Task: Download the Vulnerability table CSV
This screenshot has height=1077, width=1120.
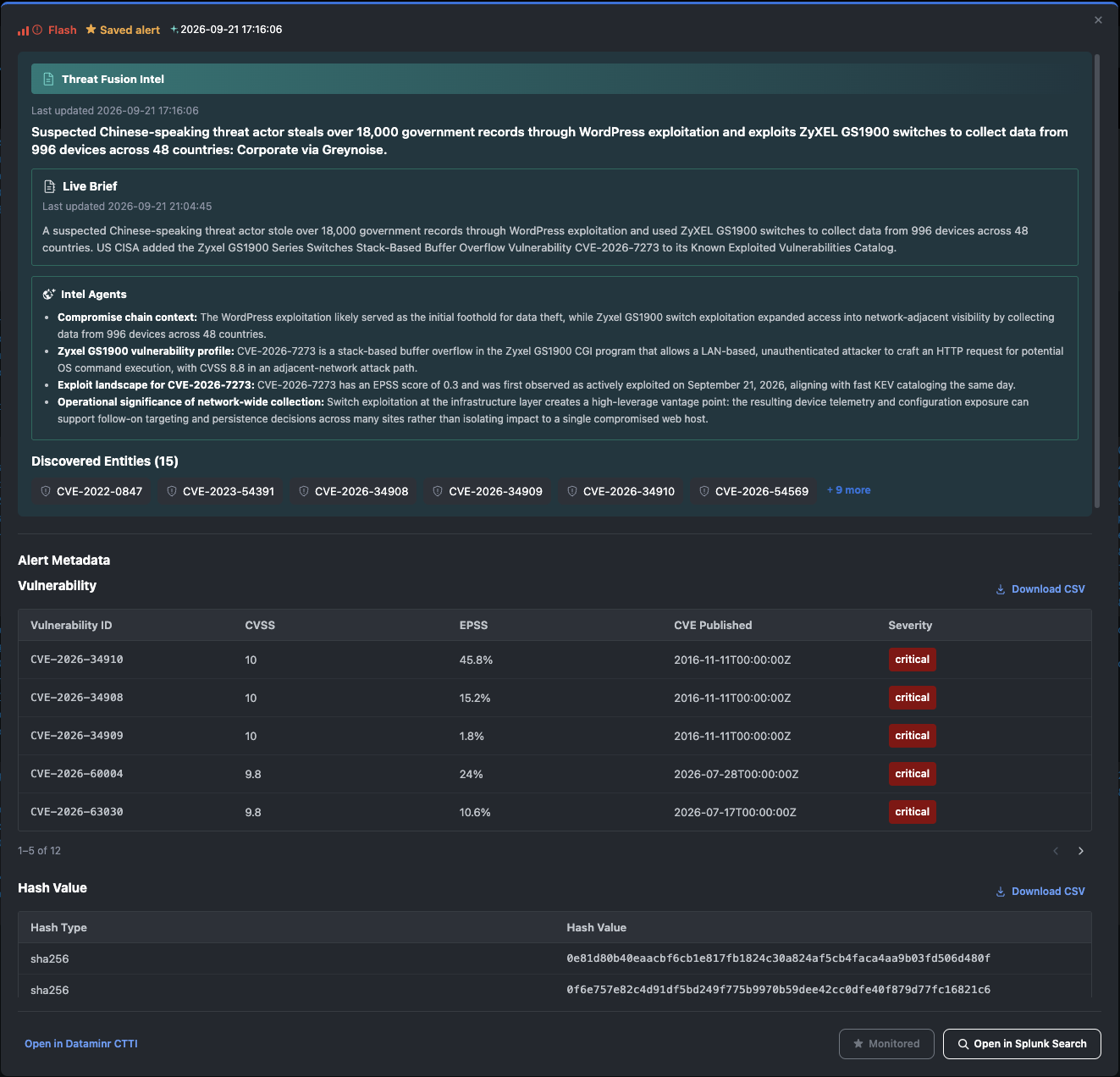Action: [1040, 589]
